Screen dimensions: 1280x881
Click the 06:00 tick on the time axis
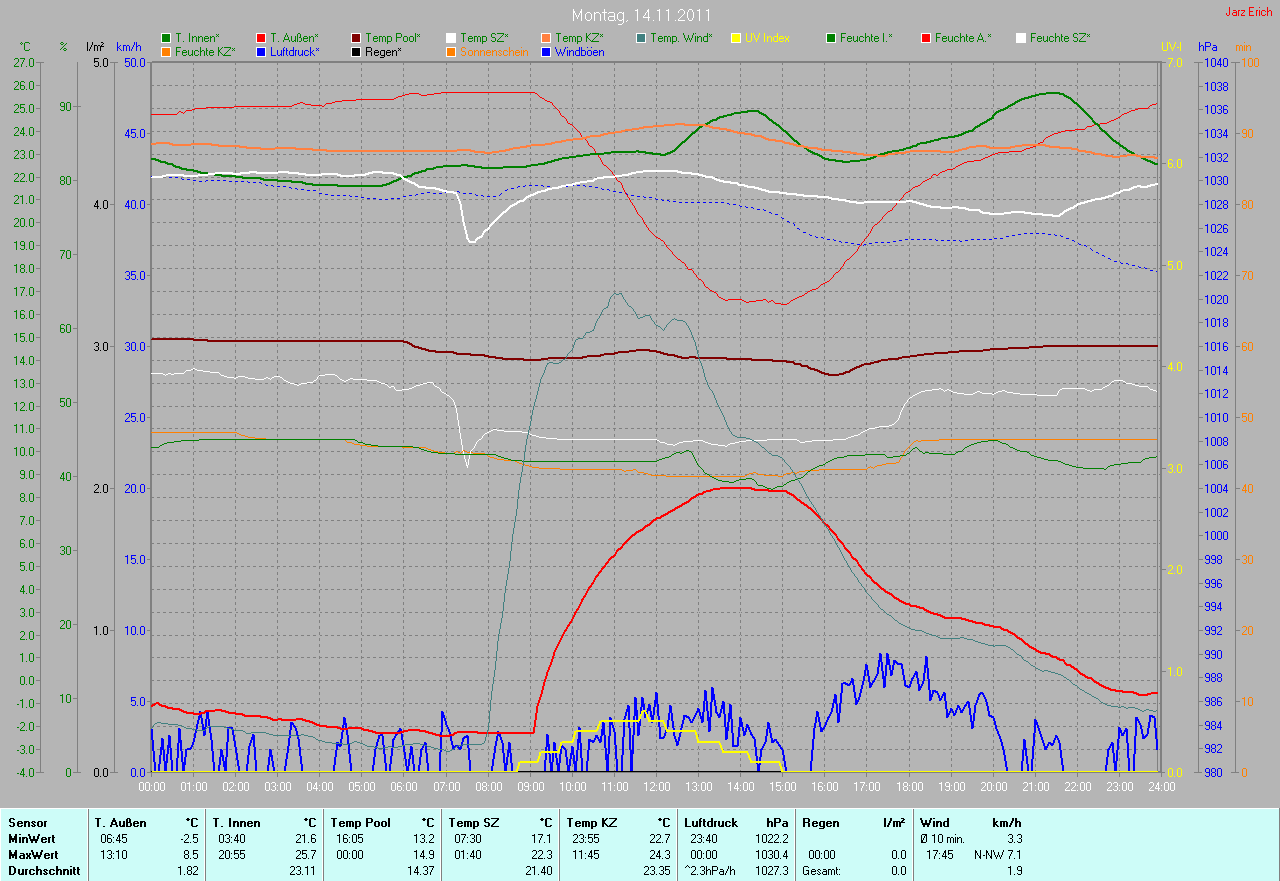pyautogui.click(x=404, y=786)
